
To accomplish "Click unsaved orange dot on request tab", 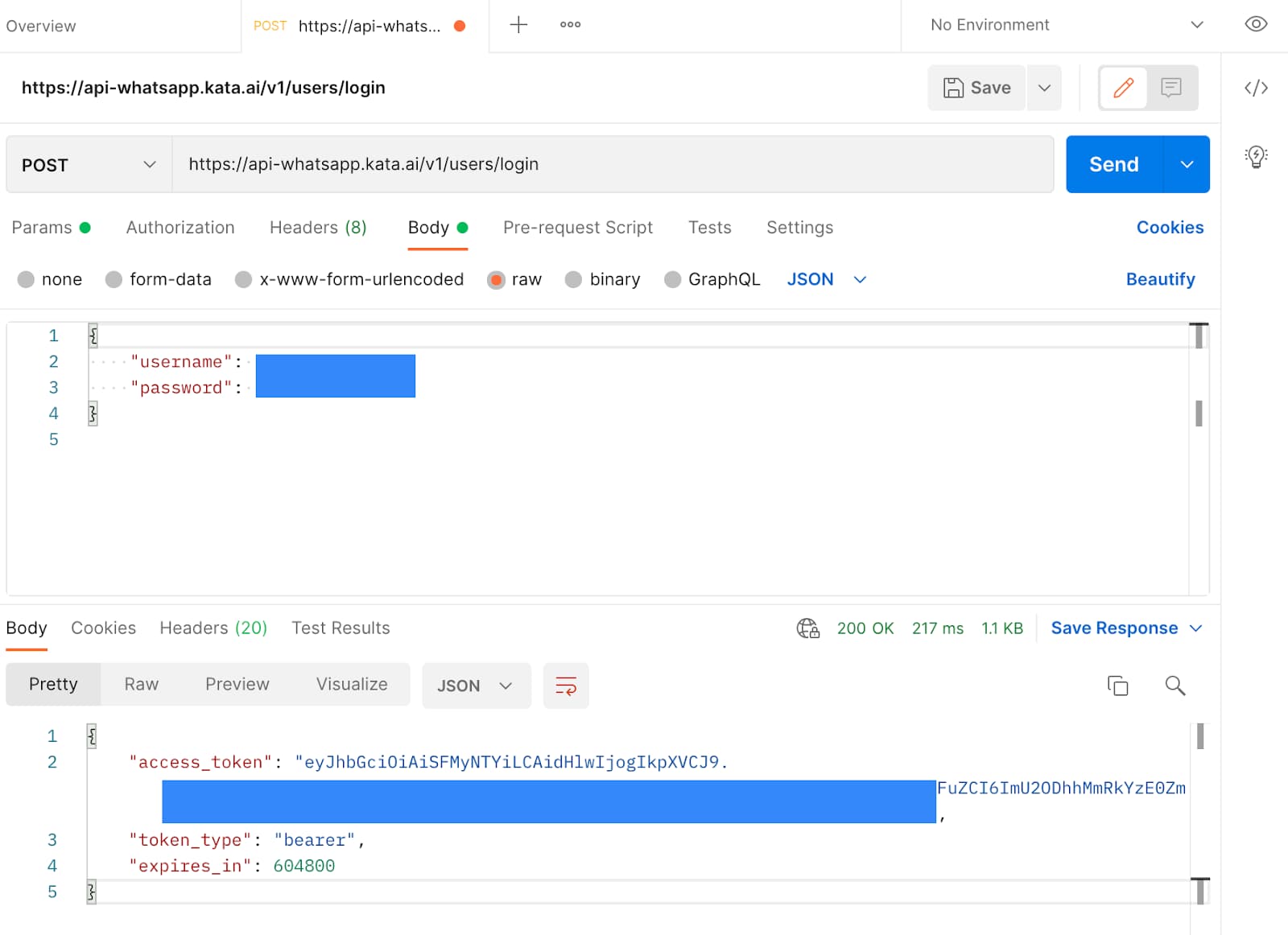I will point(460,26).
